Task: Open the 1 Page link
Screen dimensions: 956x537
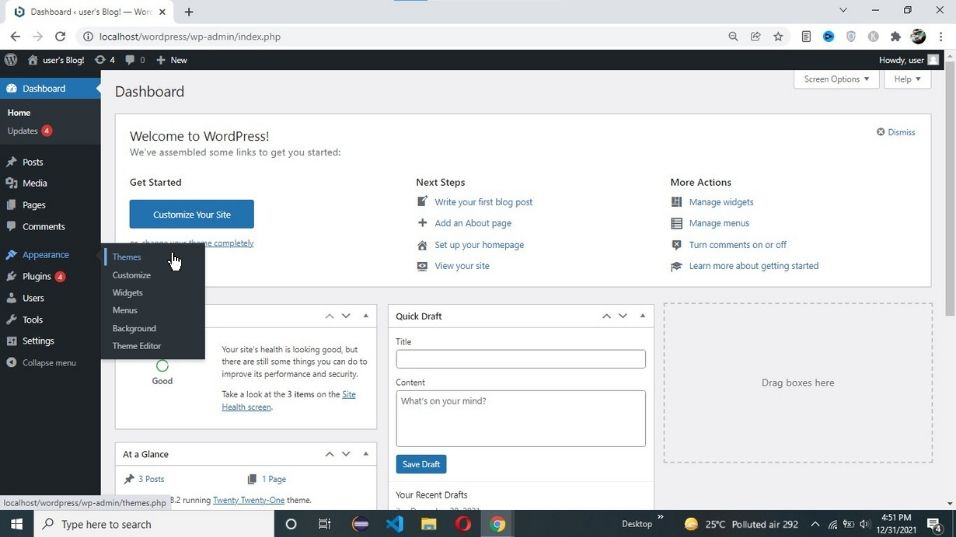Action: tap(274, 479)
